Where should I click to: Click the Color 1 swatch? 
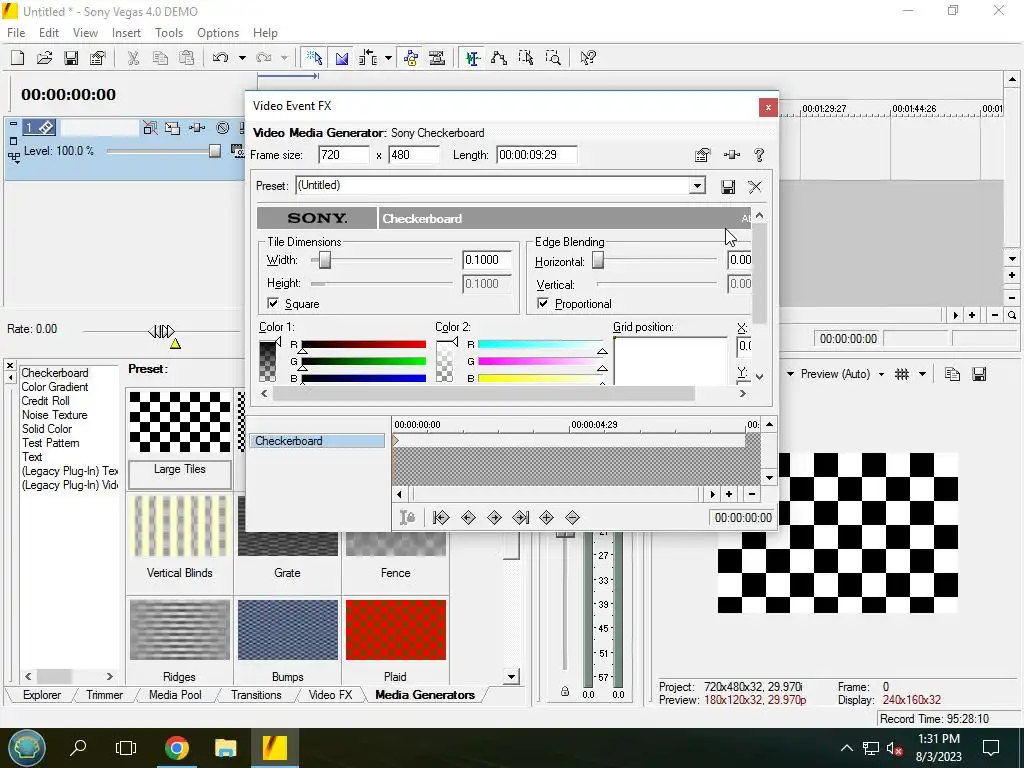(268, 360)
